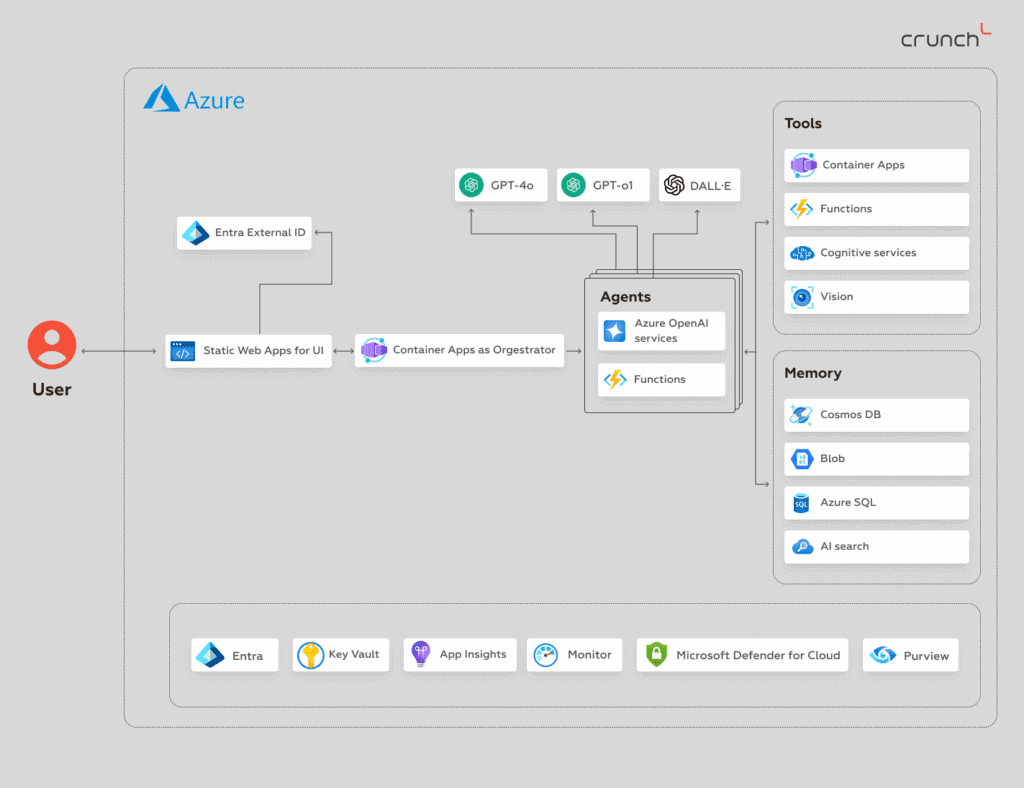This screenshot has height=788, width=1024.
Task: Click the Azure wordmark text
Action: click(214, 101)
